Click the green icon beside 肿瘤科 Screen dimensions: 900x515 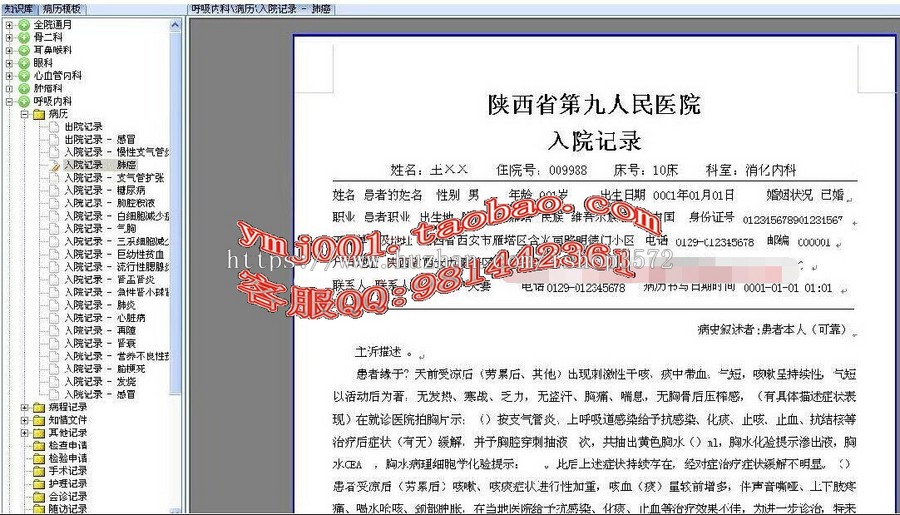24,88
